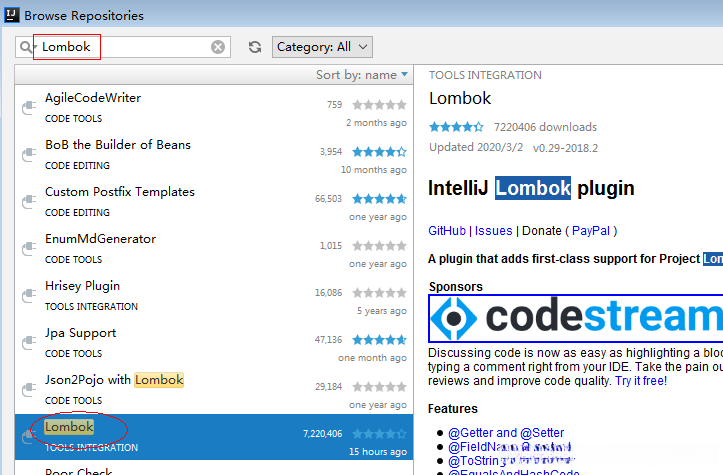Image resolution: width=723 pixels, height=475 pixels.
Task: Click the 47,136 download count
Action: click(328, 340)
